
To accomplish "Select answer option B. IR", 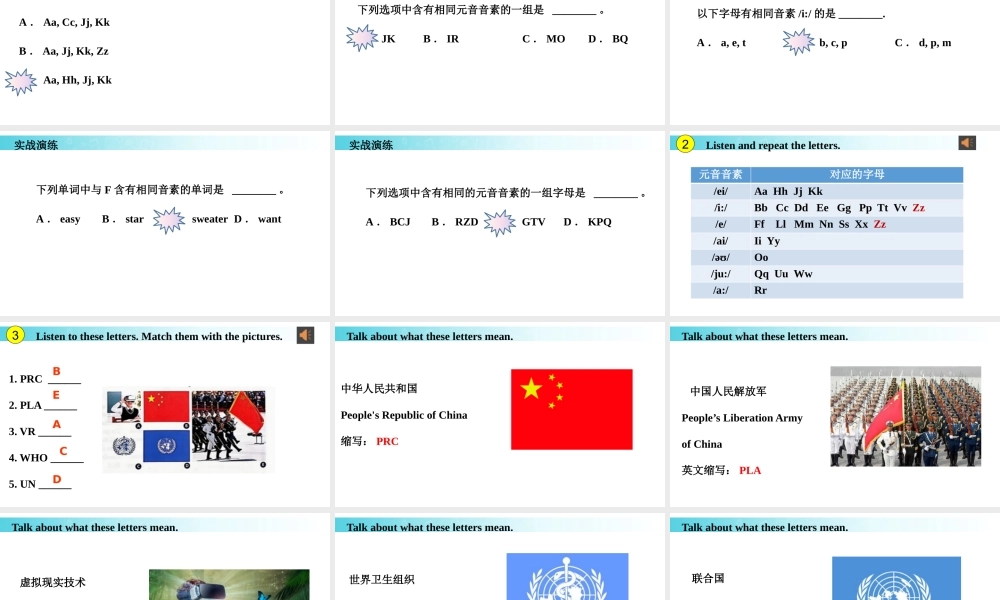I will 441,39.
